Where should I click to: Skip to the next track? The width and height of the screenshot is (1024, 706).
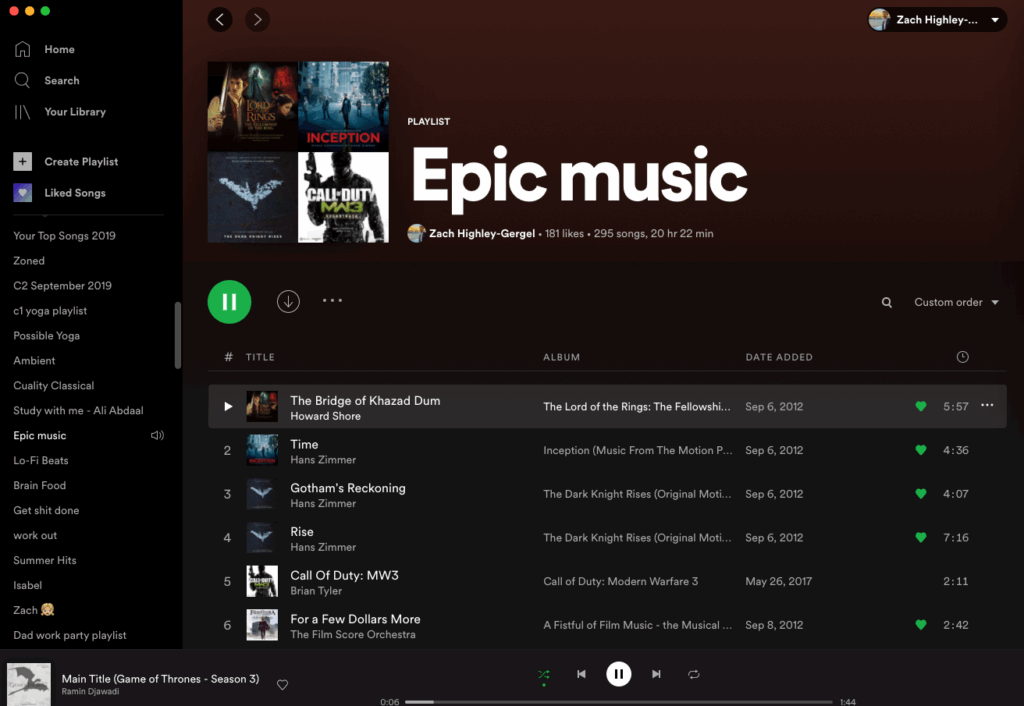pyautogui.click(x=656, y=674)
